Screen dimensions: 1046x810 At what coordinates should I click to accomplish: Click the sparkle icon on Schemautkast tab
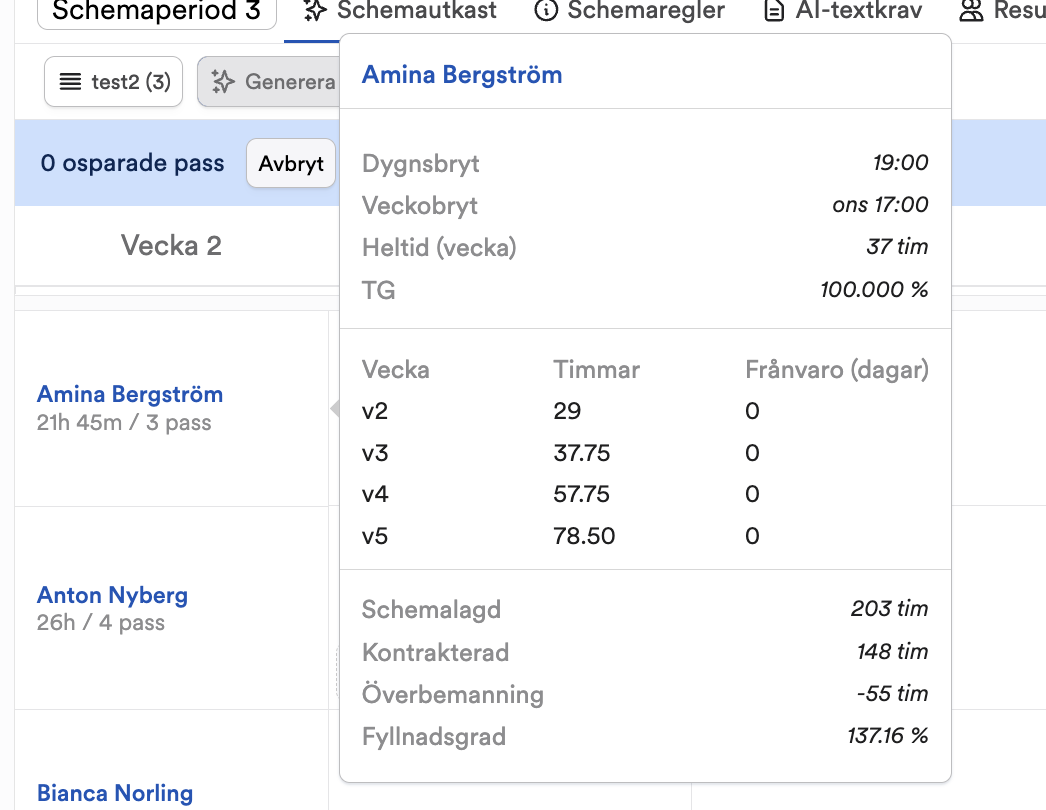[x=315, y=11]
